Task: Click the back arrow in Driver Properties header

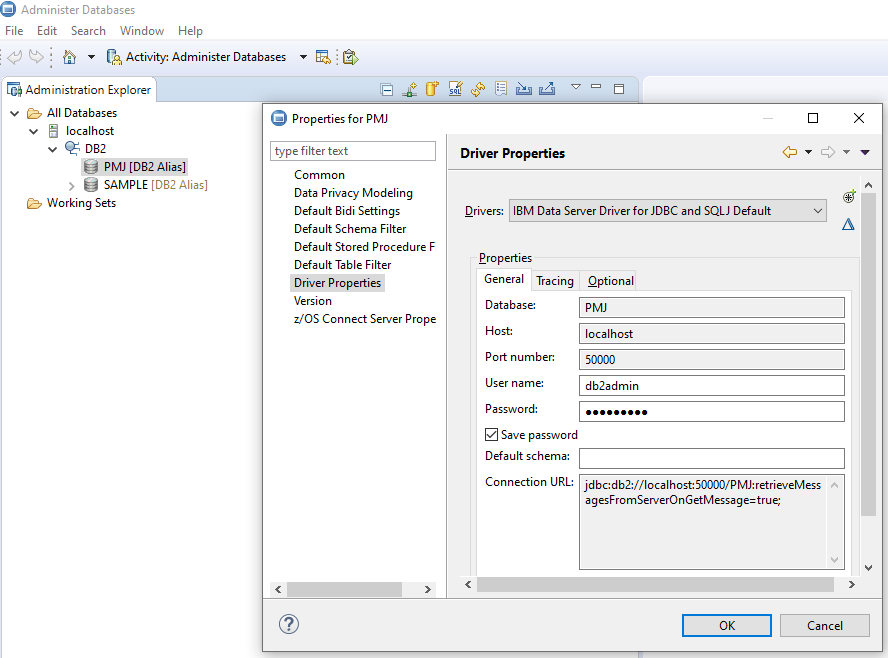Action: 790,153
